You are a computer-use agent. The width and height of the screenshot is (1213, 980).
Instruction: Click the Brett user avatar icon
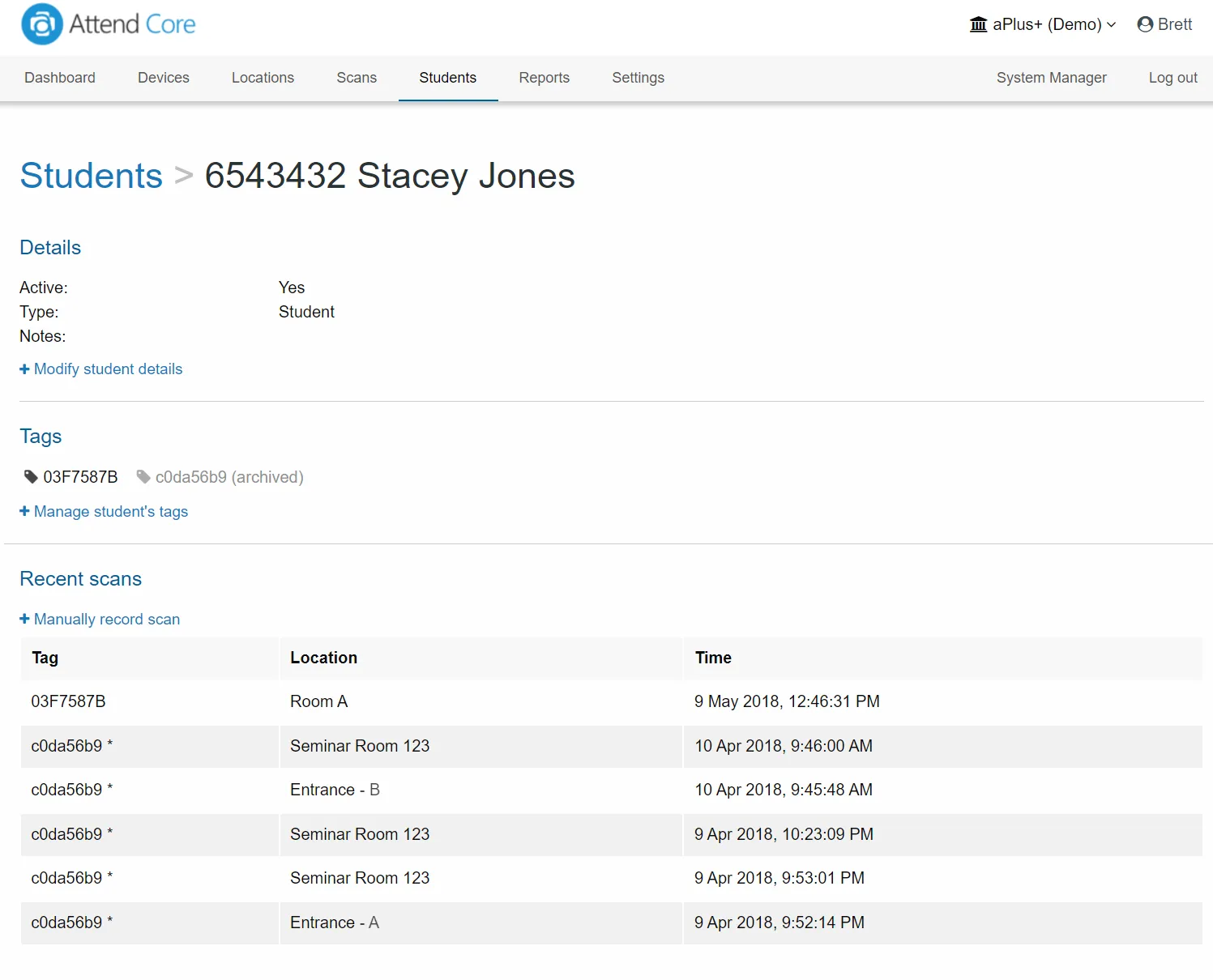[x=1145, y=24]
